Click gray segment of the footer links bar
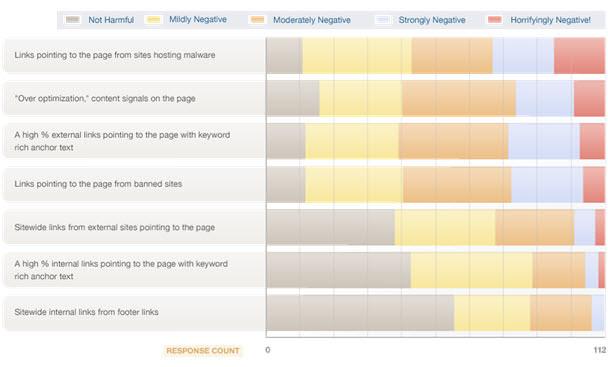 (360, 313)
